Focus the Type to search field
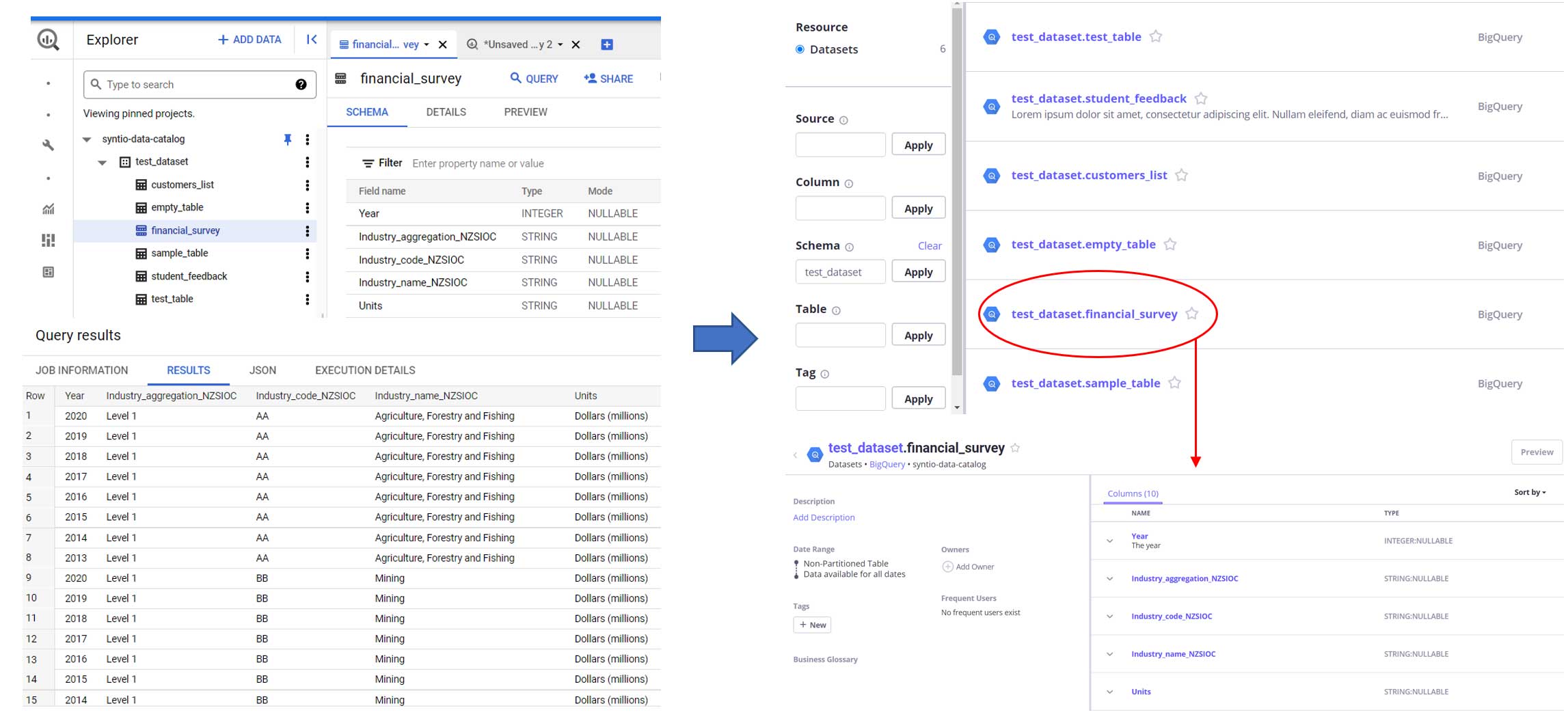1568x719 pixels. click(200, 85)
